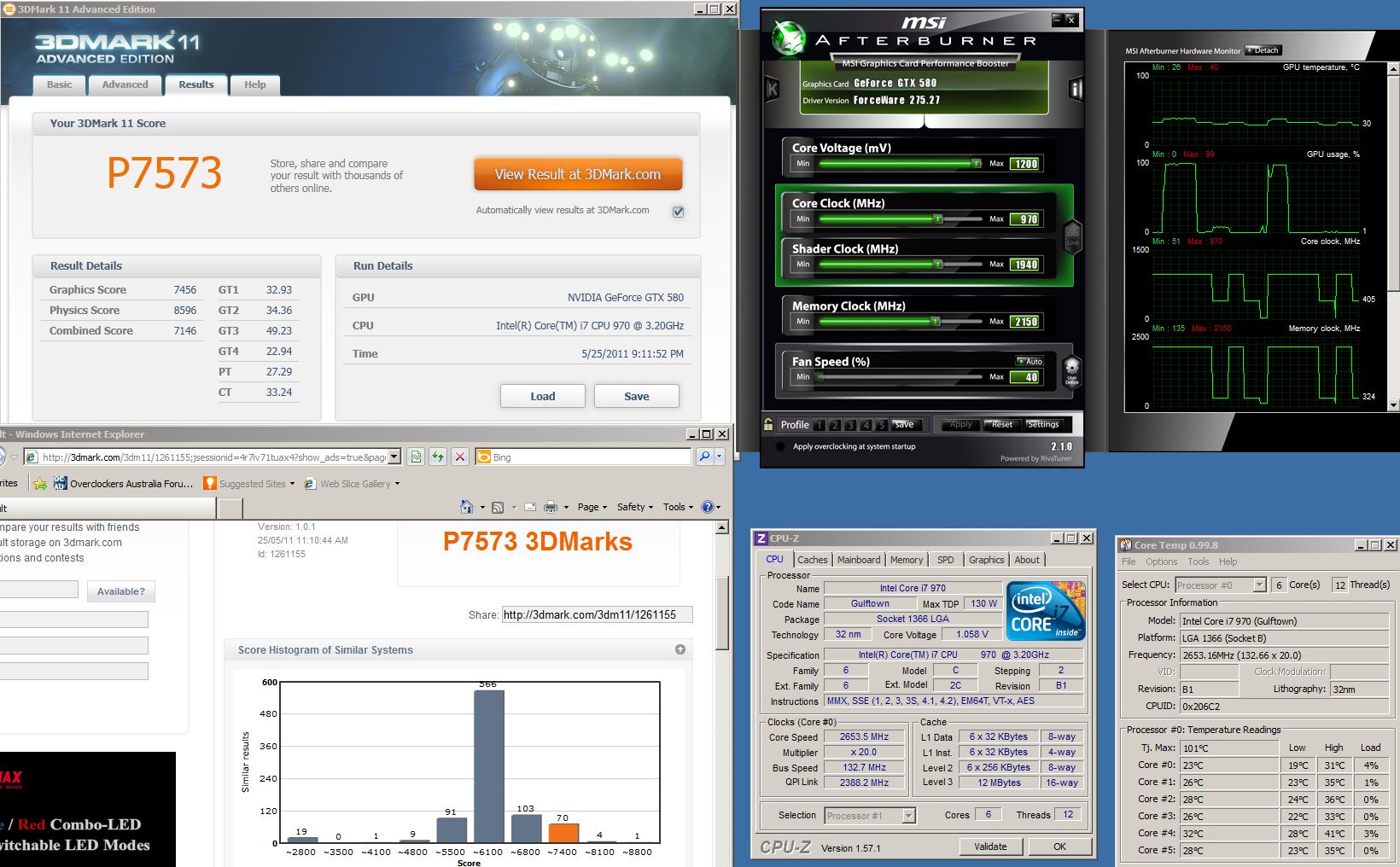This screenshot has width=1400, height=867.
Task: Click the IE Read Mail icon
Action: click(530, 507)
